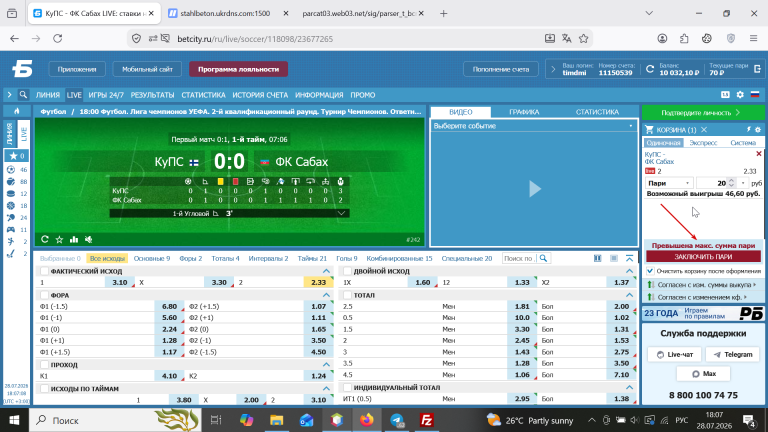Clear the bet slip with X next to КОРЗИНА
Screen dimensions: 768x432
[704, 130]
